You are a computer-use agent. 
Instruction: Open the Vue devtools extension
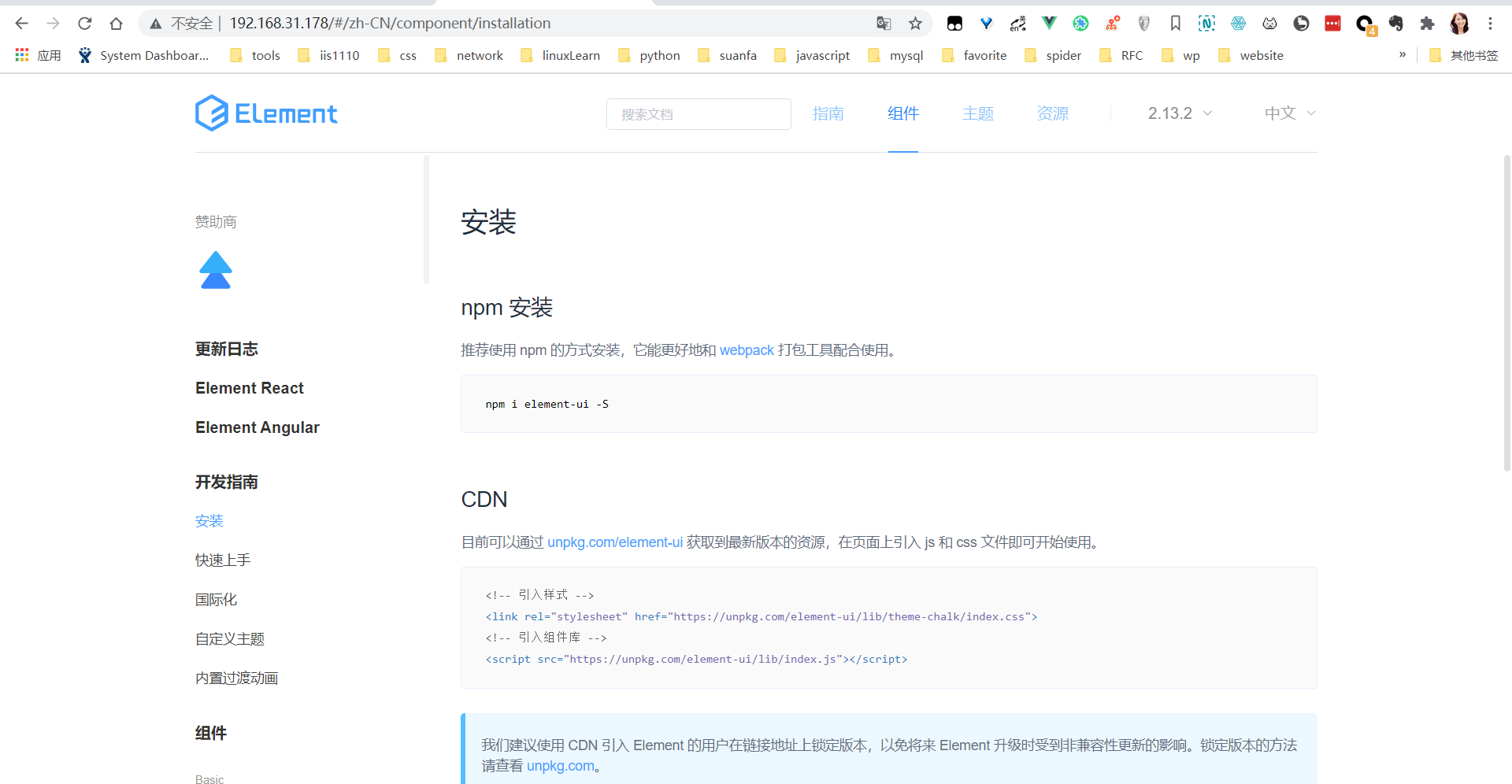pyautogui.click(x=1049, y=24)
